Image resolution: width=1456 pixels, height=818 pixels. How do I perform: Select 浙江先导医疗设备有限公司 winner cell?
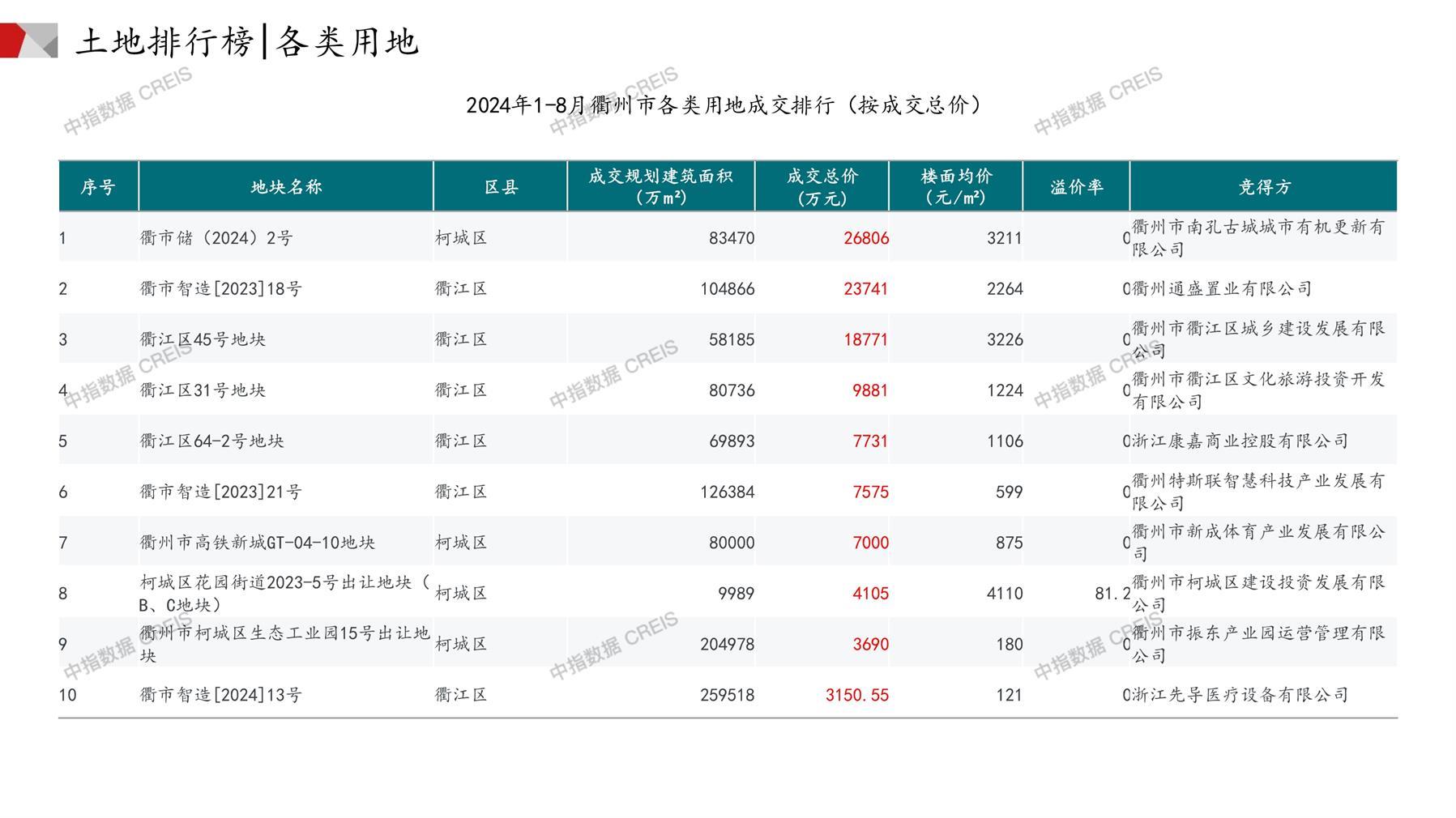point(1240,695)
